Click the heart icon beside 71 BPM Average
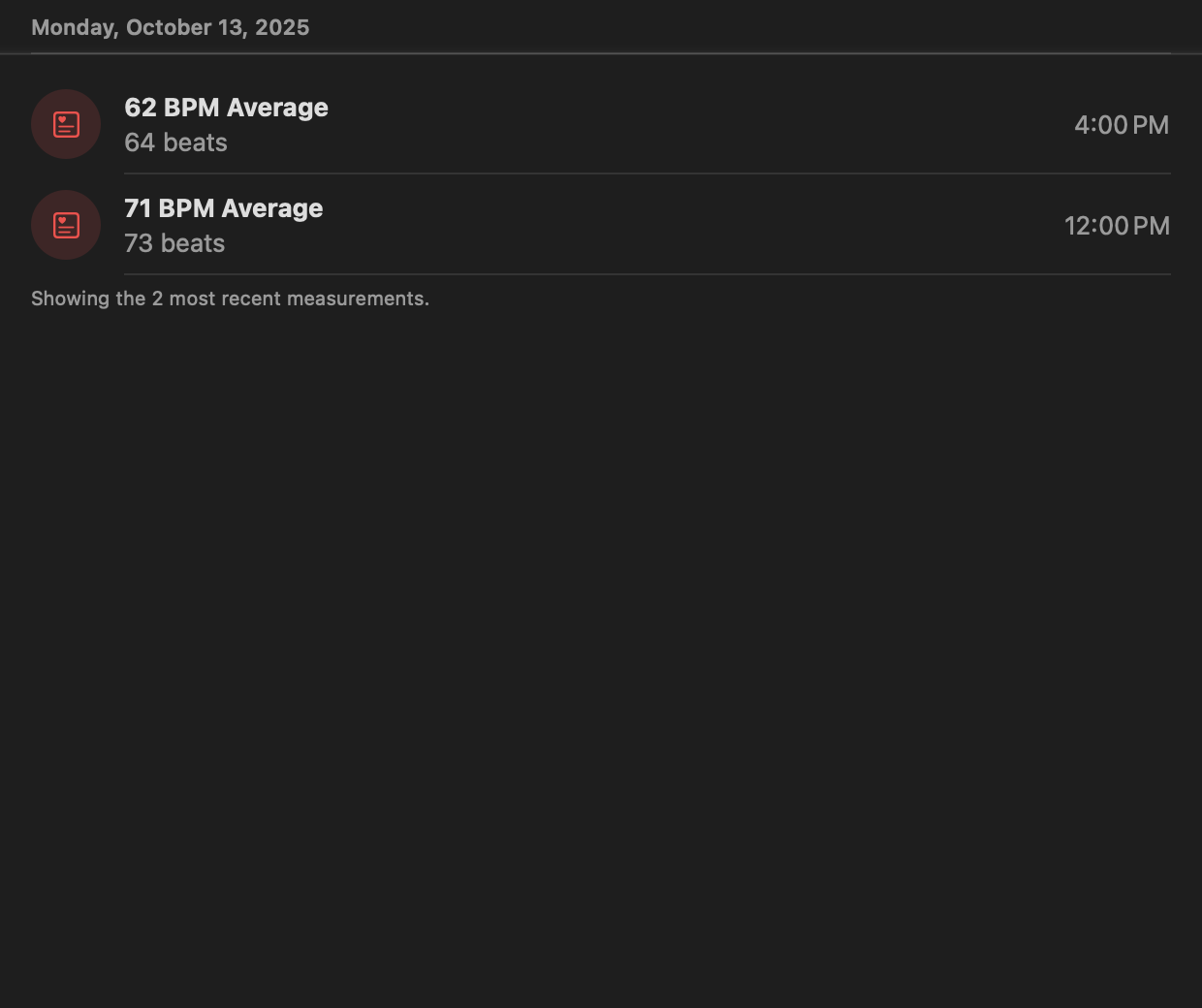The height and width of the screenshot is (1008, 1202). pos(66,225)
